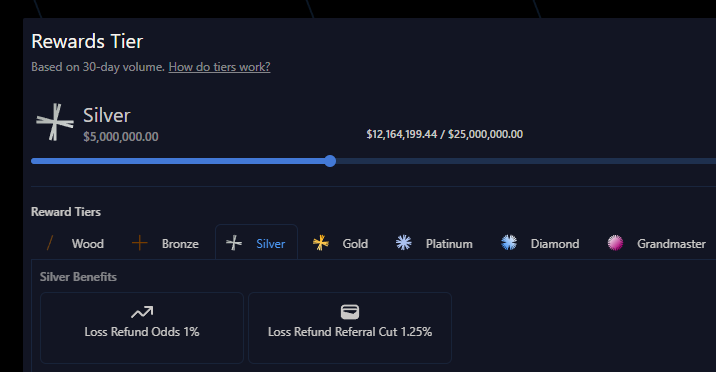Viewport: 716px width, 372px height.
Task: Select the Gold tier tab
Action: 340,243
